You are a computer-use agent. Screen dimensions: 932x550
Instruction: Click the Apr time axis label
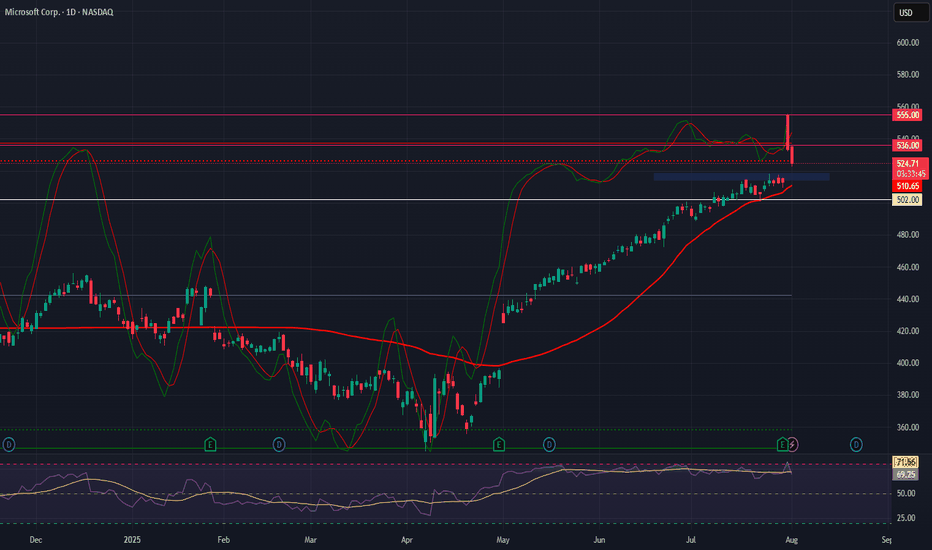pyautogui.click(x=407, y=540)
